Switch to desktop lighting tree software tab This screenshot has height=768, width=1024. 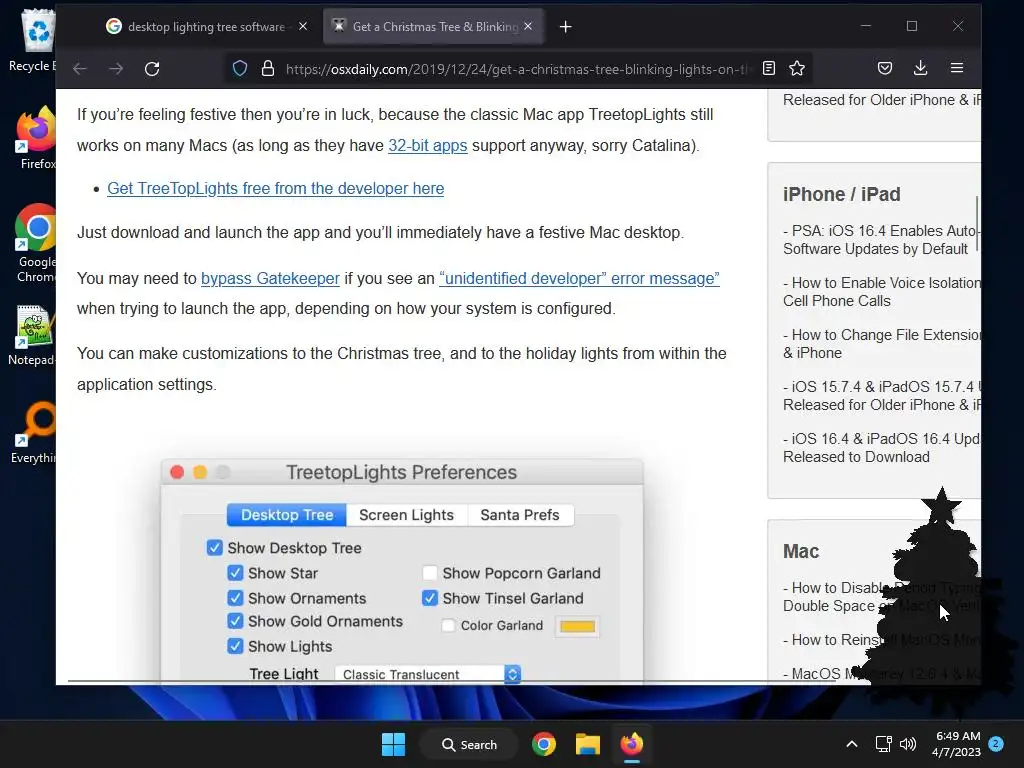(204, 27)
